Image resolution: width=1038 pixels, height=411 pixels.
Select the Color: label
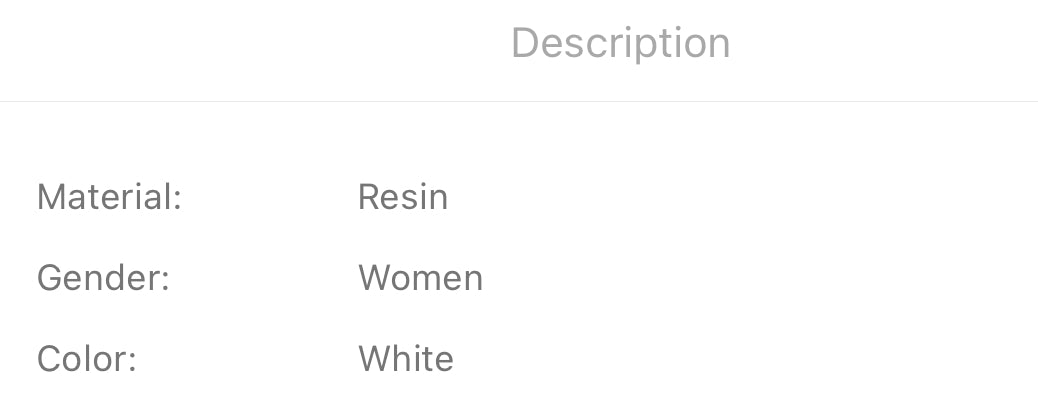(87, 359)
